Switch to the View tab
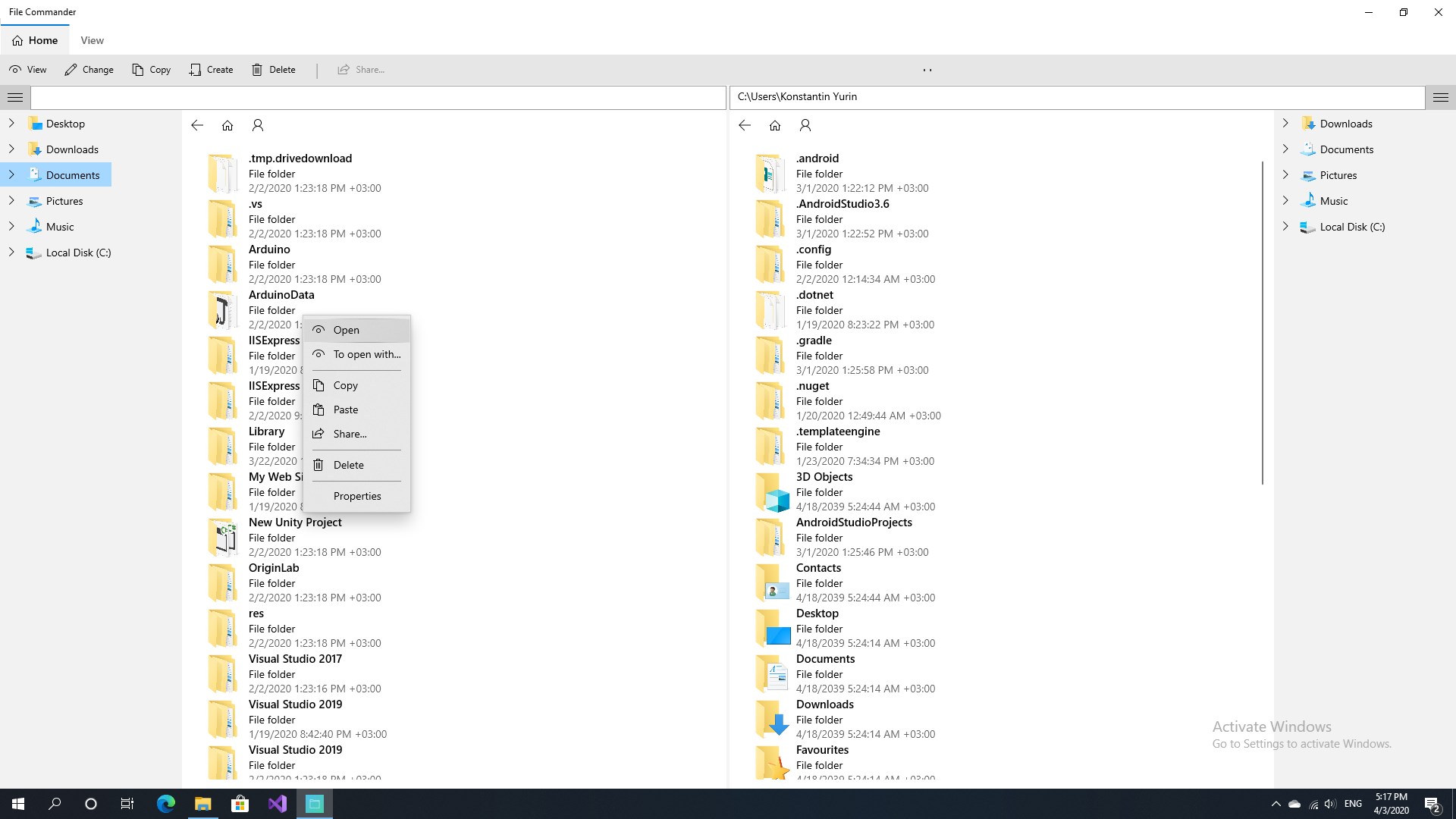 (x=92, y=40)
